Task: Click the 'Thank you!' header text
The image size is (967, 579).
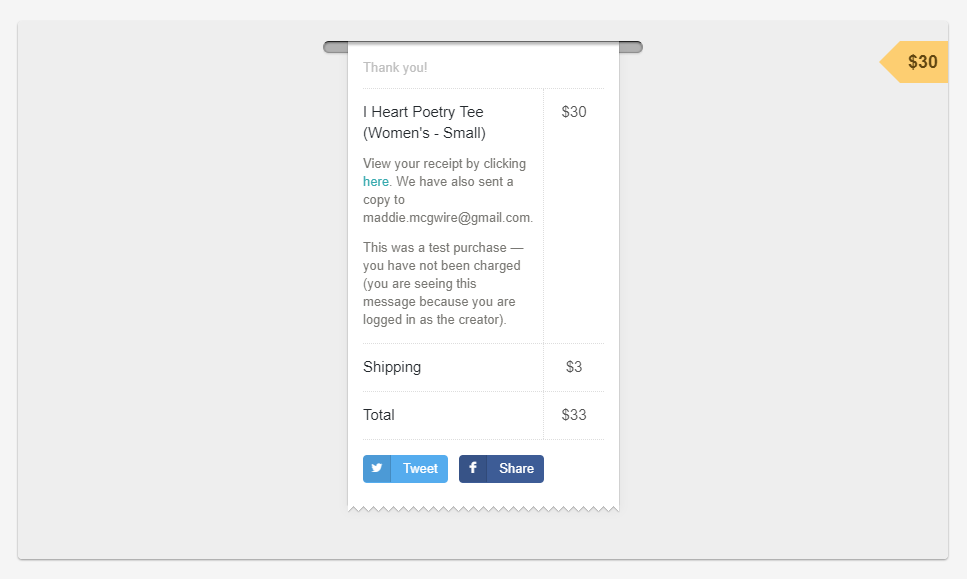Action: click(x=395, y=68)
